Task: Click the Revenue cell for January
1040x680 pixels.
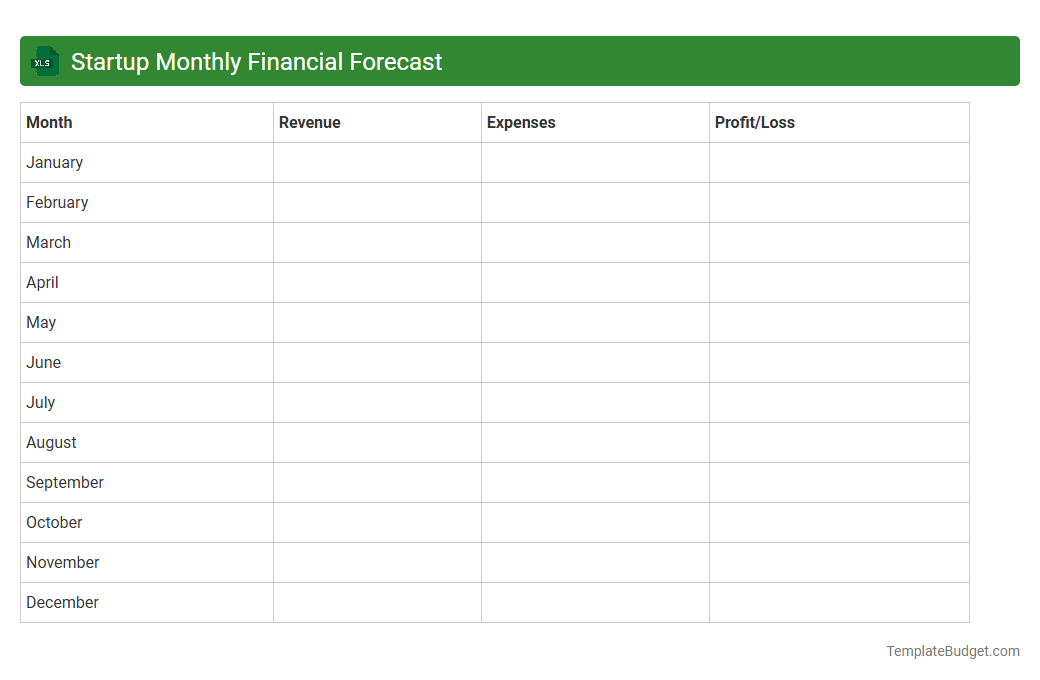Action: (x=377, y=162)
